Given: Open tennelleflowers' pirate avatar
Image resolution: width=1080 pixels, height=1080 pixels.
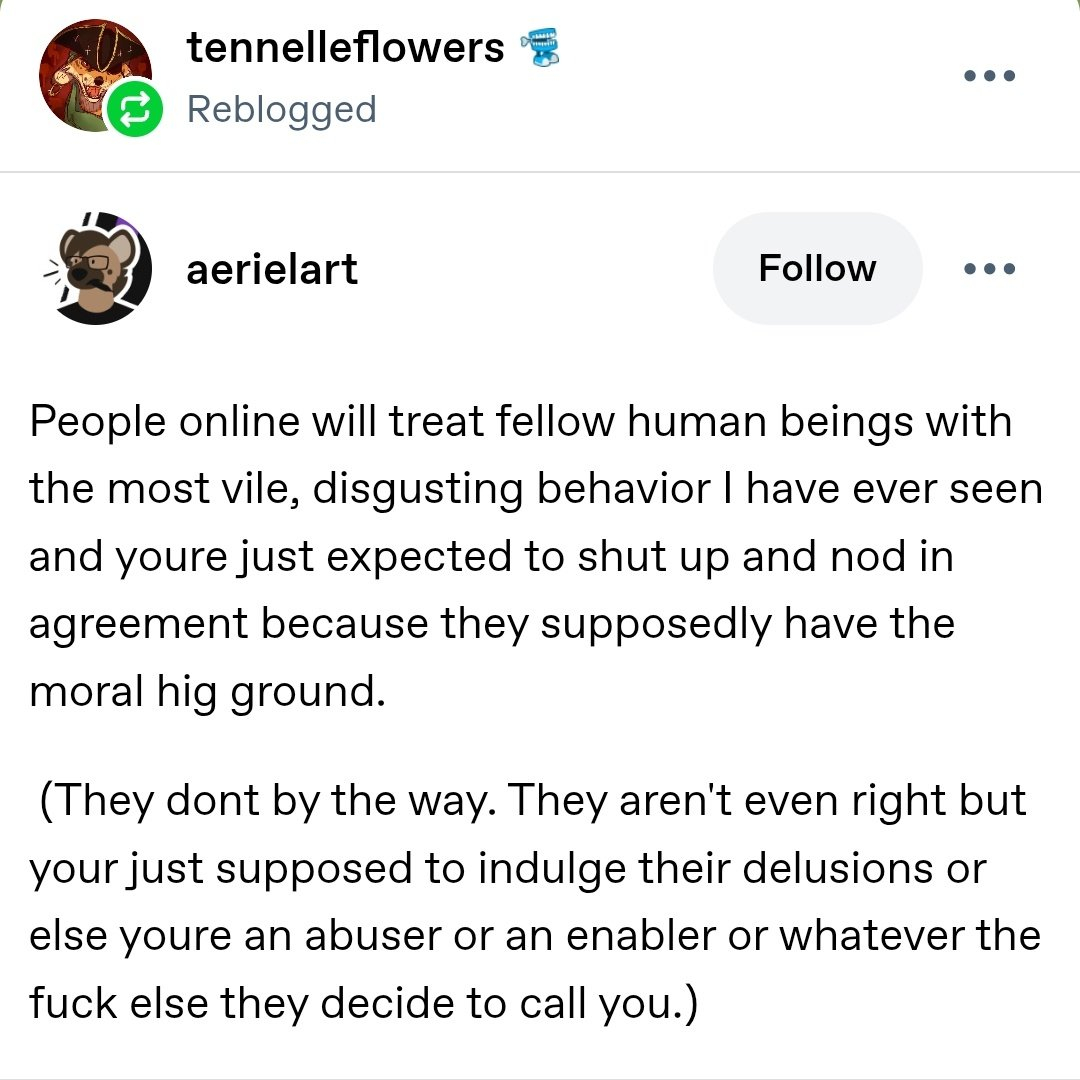Looking at the screenshot, I should pos(88,70).
